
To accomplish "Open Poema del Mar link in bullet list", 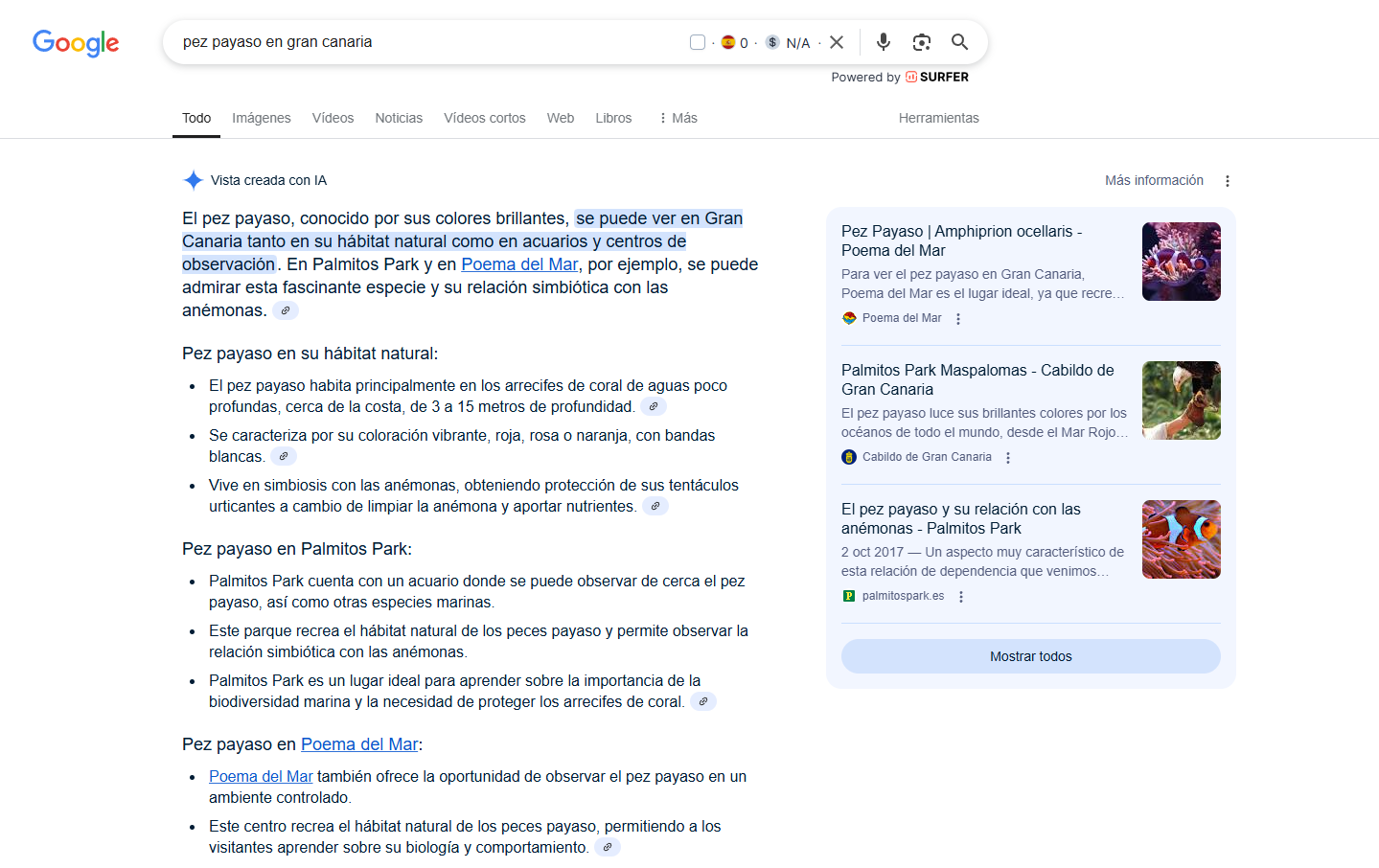I will coord(261,776).
